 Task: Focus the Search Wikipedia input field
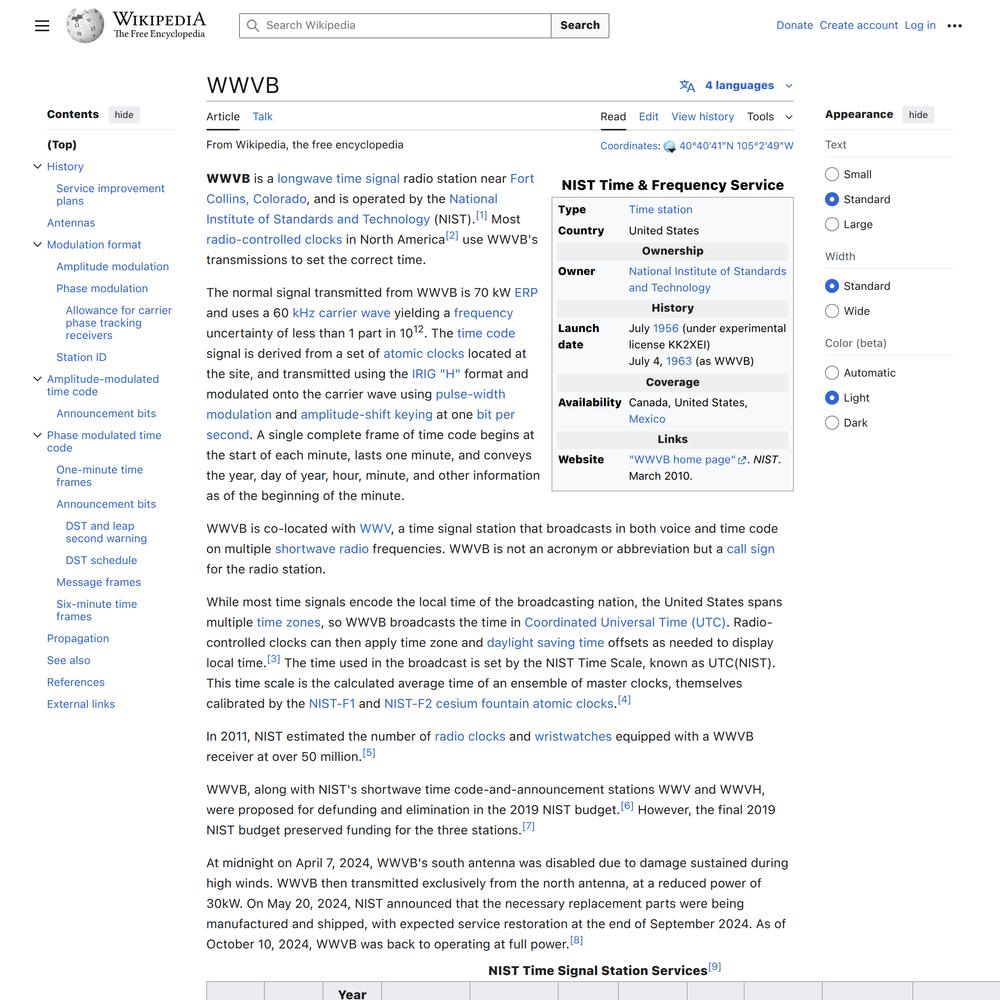pyautogui.click(x=395, y=26)
